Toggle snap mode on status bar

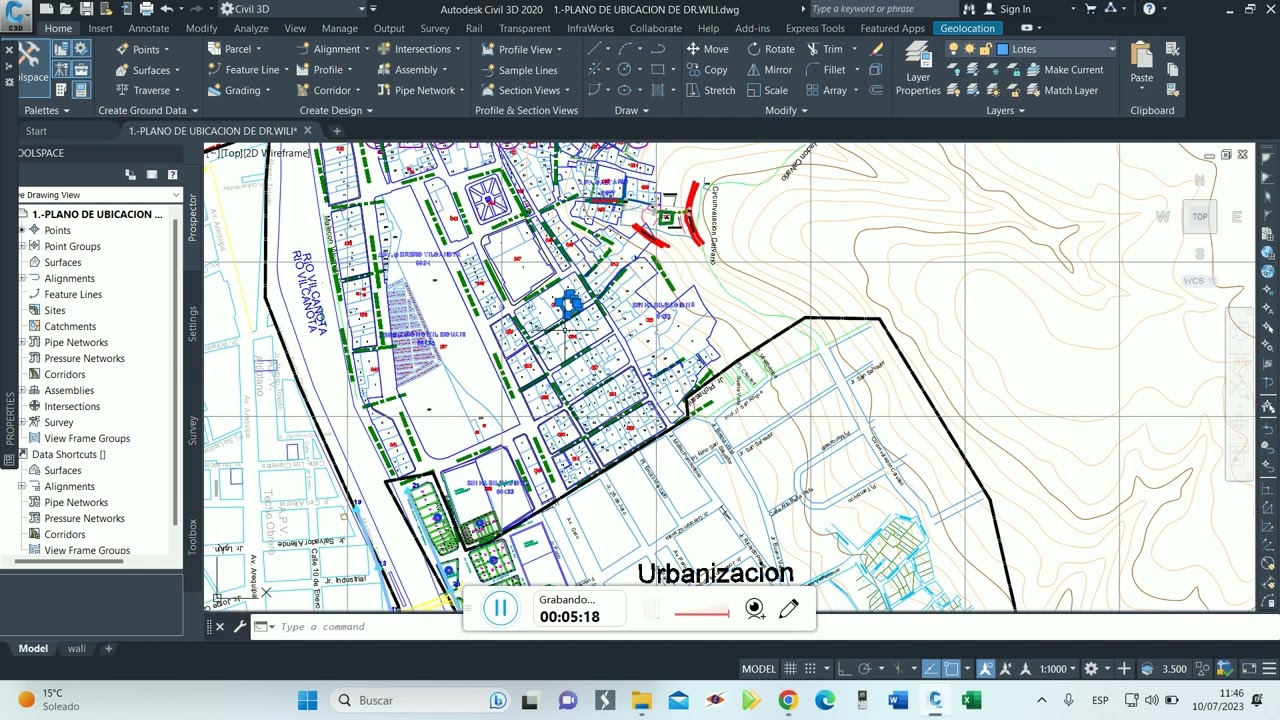point(811,669)
